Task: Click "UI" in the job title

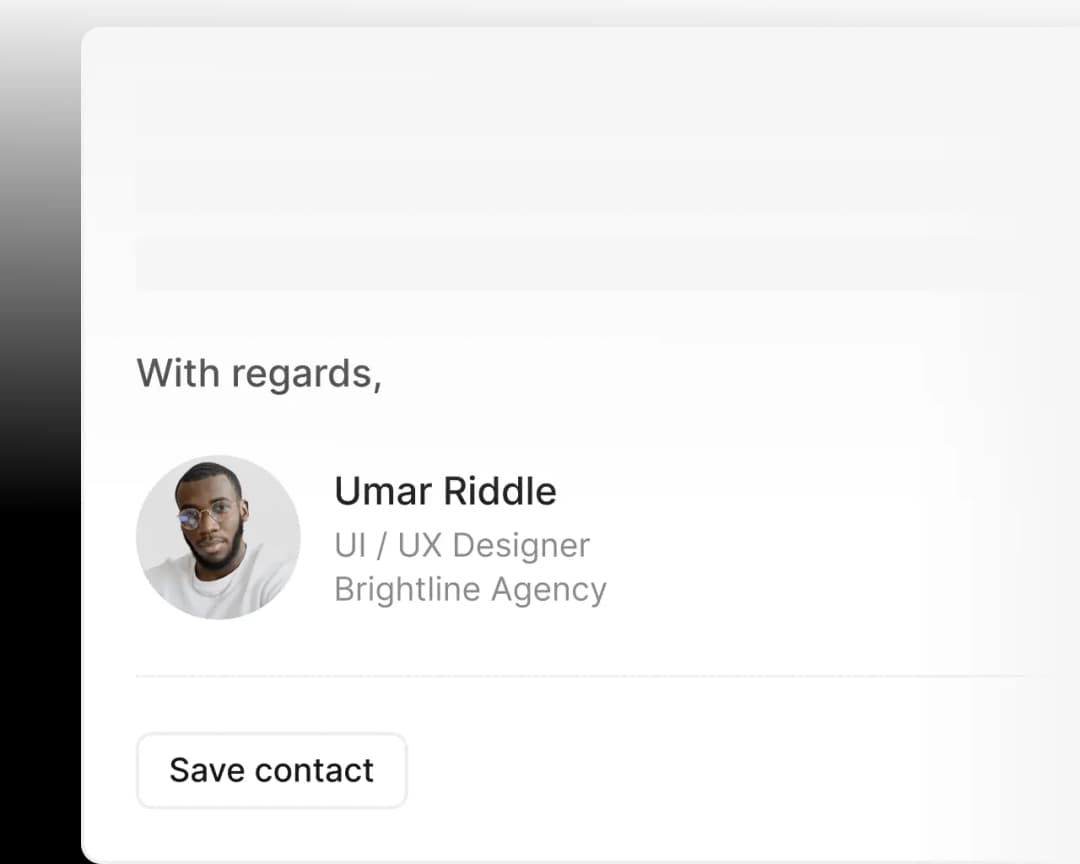Action: tap(350, 546)
